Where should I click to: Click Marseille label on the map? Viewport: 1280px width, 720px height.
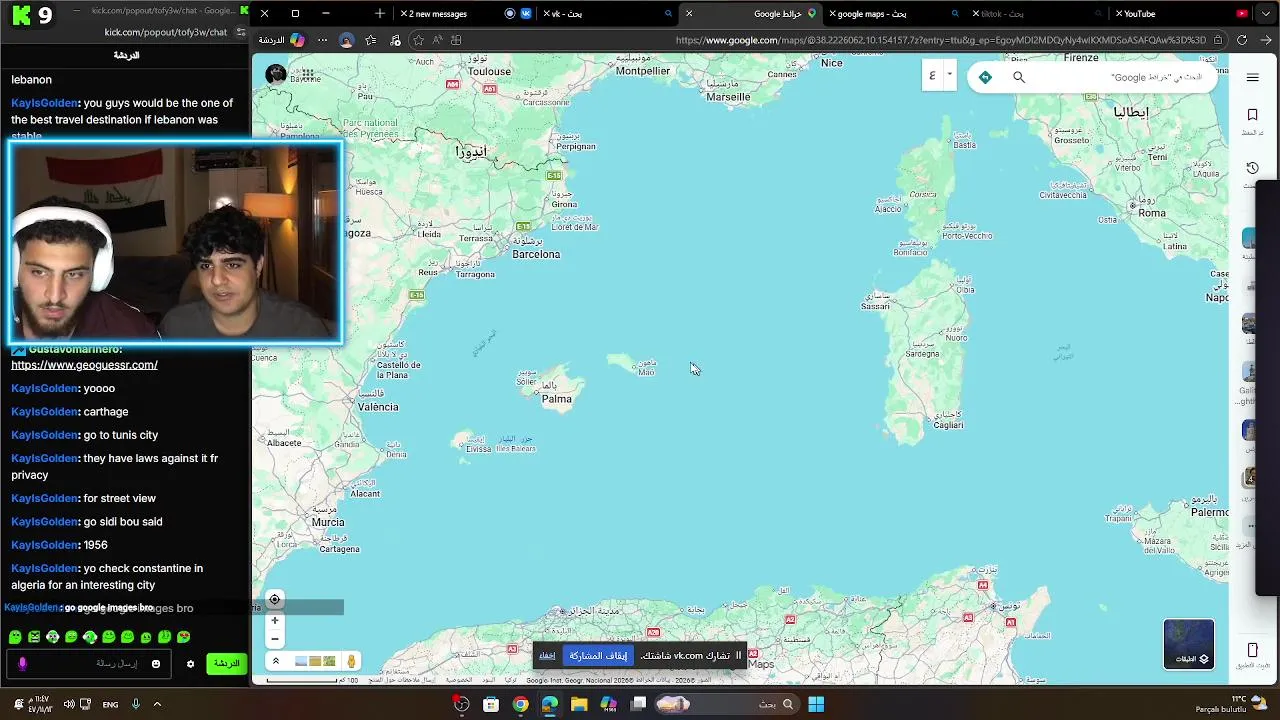point(728,97)
